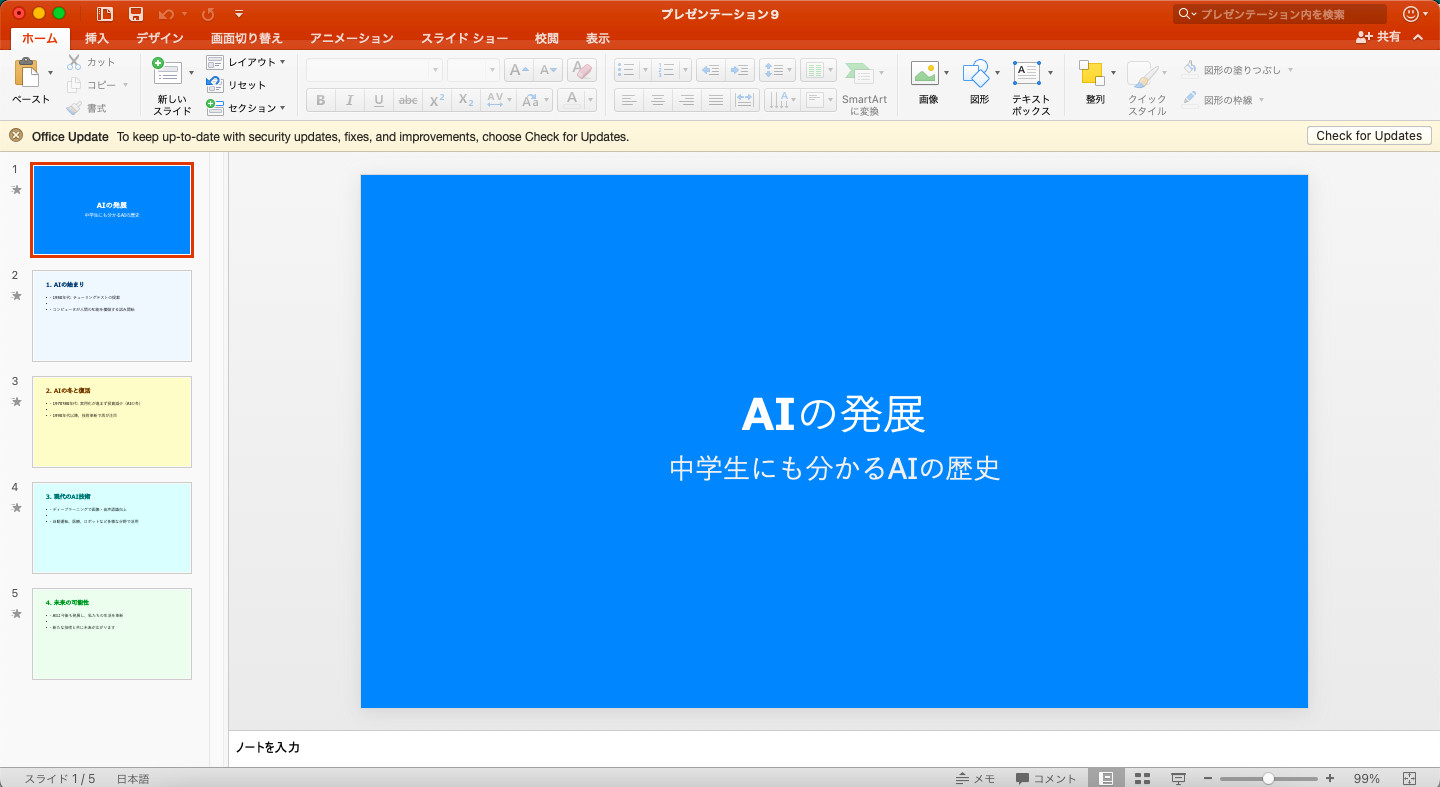Open the 整列 arrange icon
The width and height of the screenshot is (1440, 787).
pos(1091,72)
